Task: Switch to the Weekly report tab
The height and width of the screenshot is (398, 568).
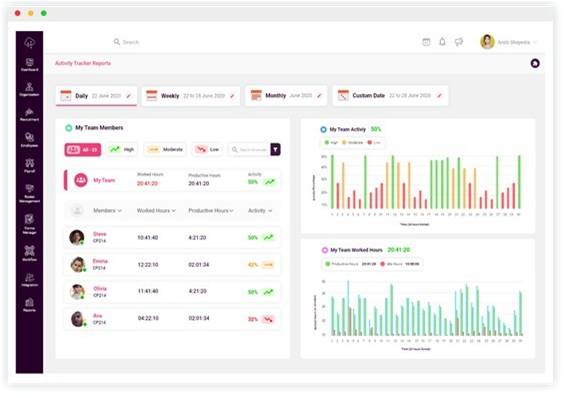Action: (x=191, y=96)
